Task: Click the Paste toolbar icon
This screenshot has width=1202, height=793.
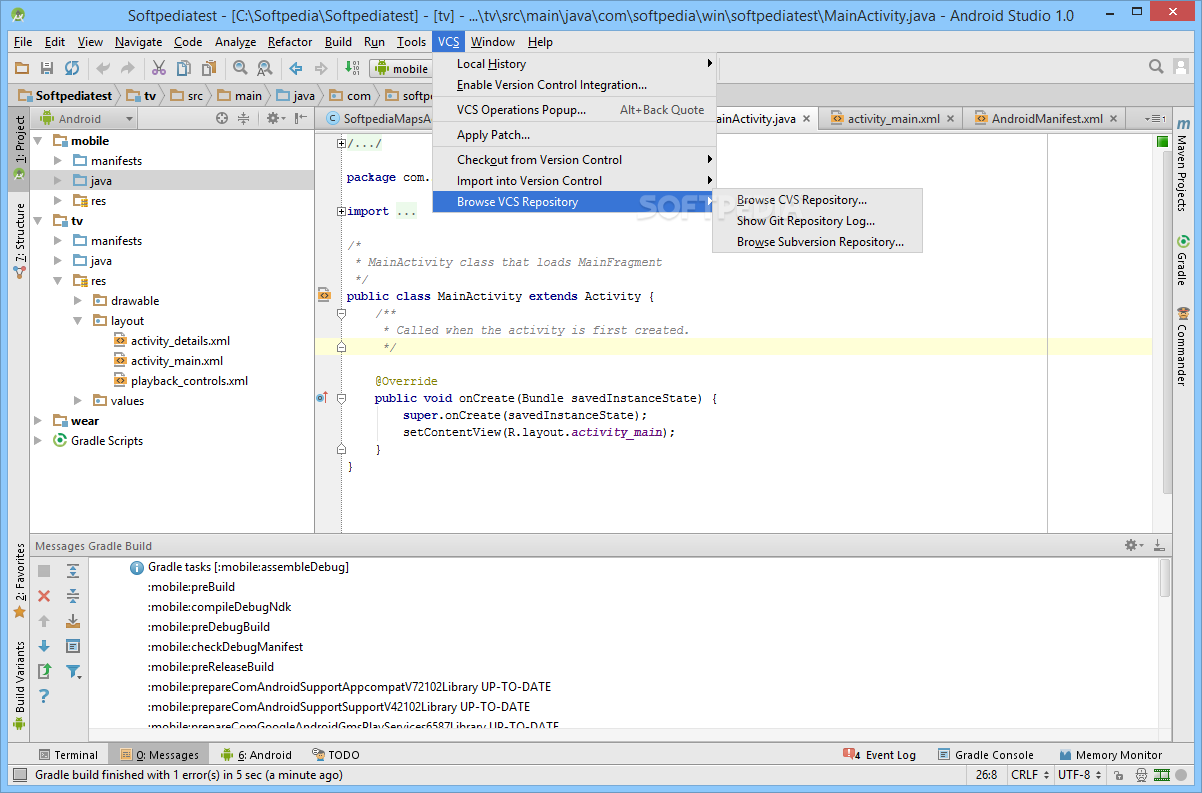Action: click(209, 68)
